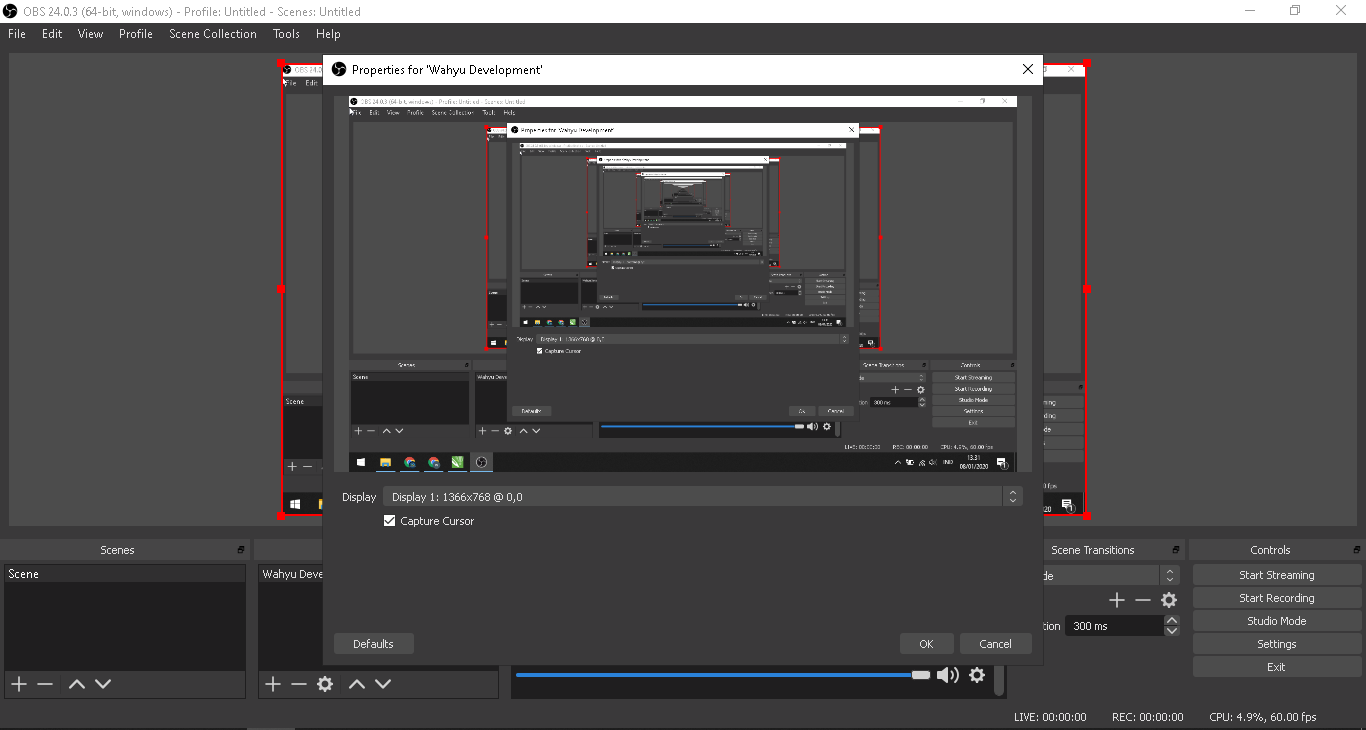Screen dimensions: 1366x730
Task: Decrease transition duration with down arrow
Action: click(x=1172, y=631)
